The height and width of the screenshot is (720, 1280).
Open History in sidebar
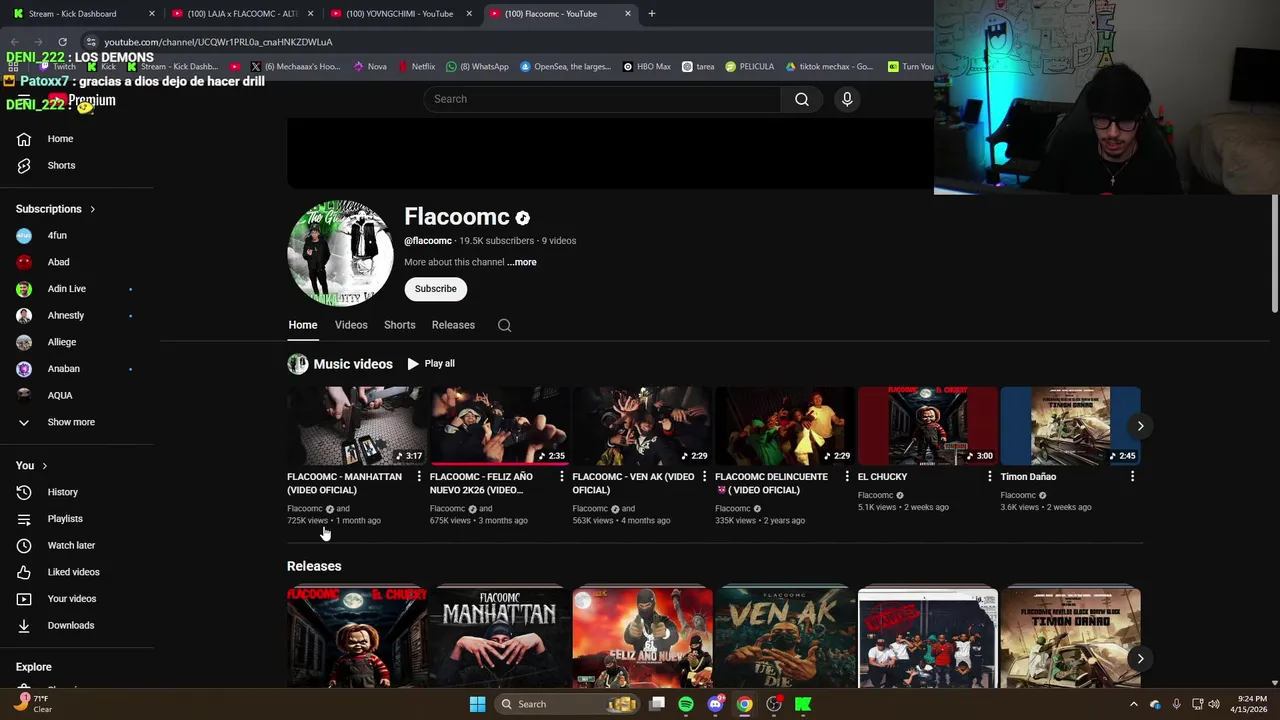pyautogui.click(x=62, y=492)
